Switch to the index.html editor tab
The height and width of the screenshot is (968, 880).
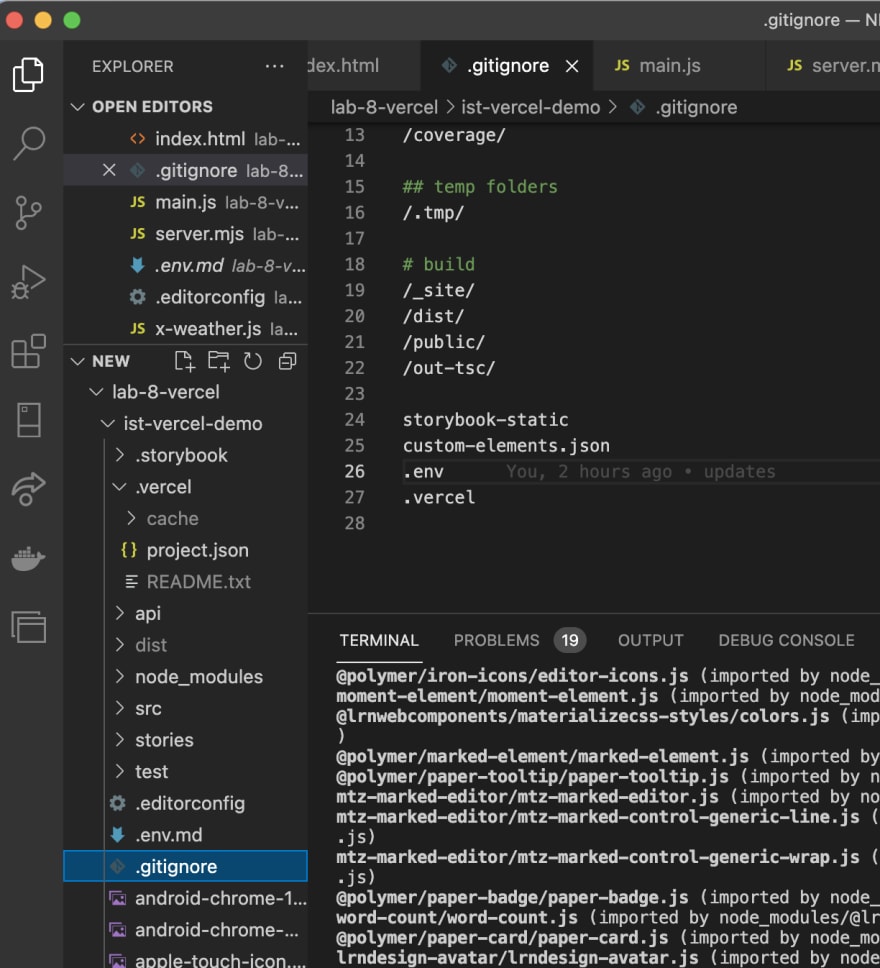point(363,66)
